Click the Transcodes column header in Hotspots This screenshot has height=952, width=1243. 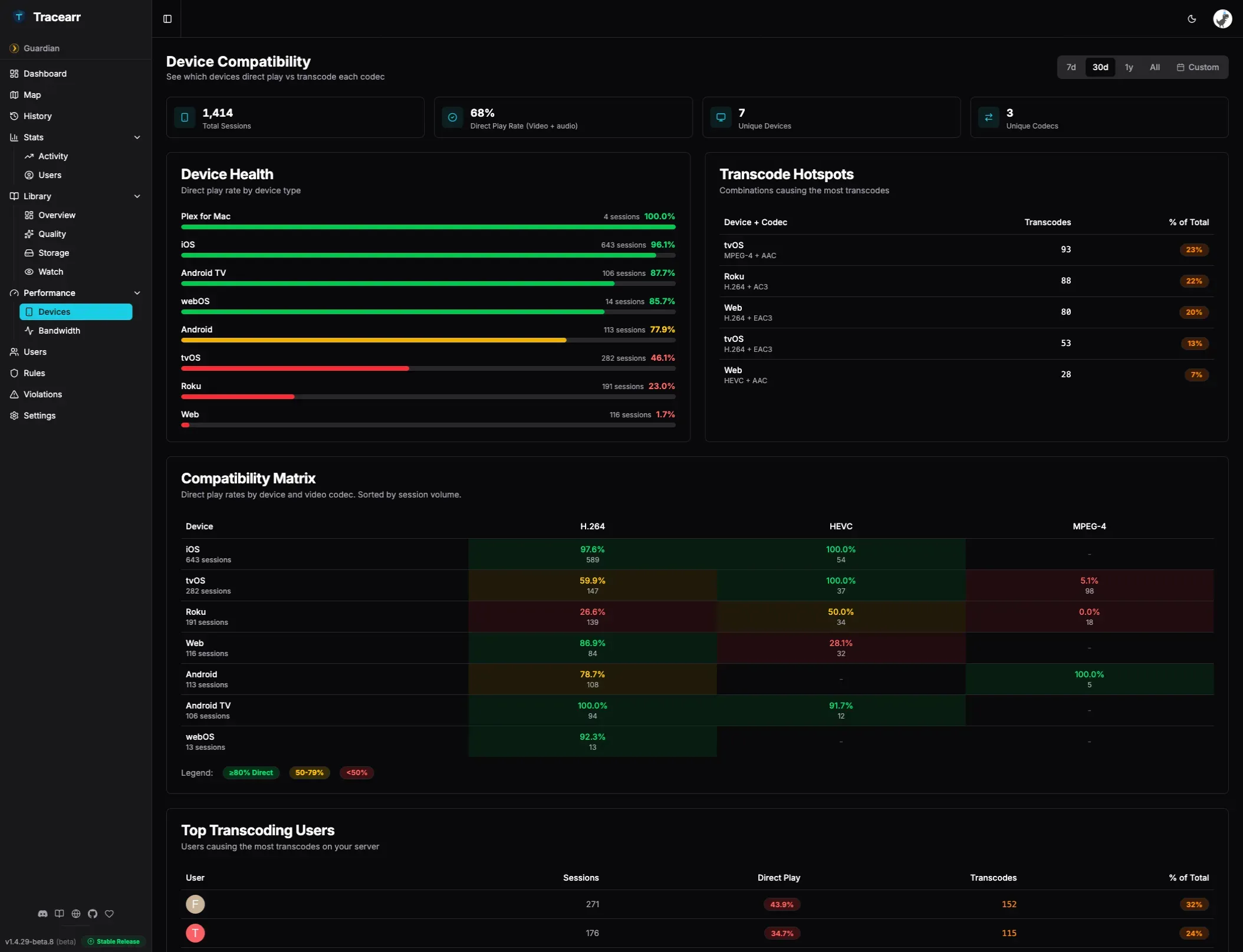pyautogui.click(x=1047, y=222)
